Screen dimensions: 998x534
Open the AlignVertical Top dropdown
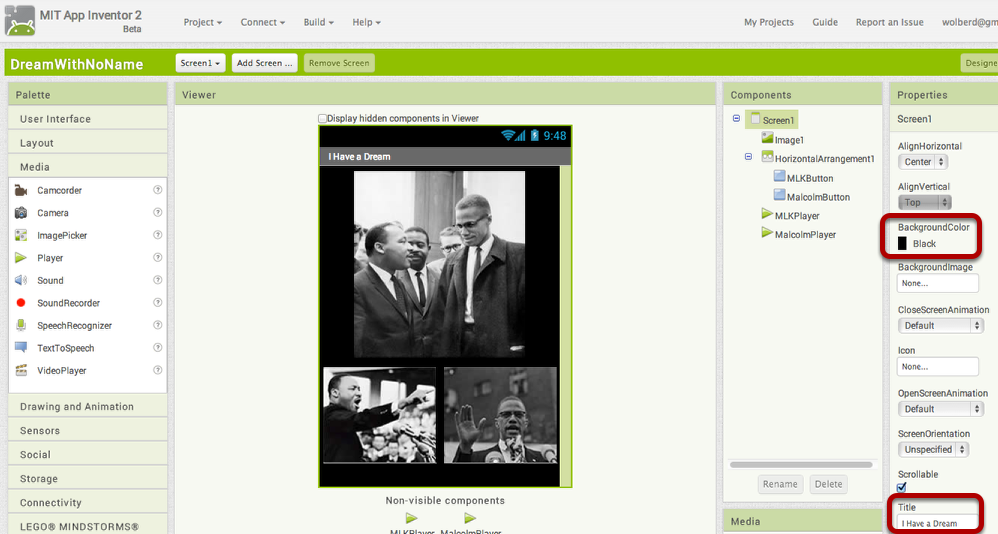coord(925,202)
